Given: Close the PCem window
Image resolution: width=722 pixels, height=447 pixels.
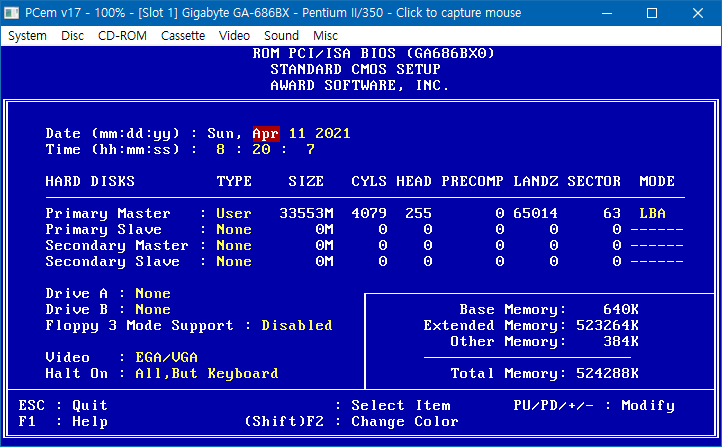Looking at the screenshot, I should 698,13.
